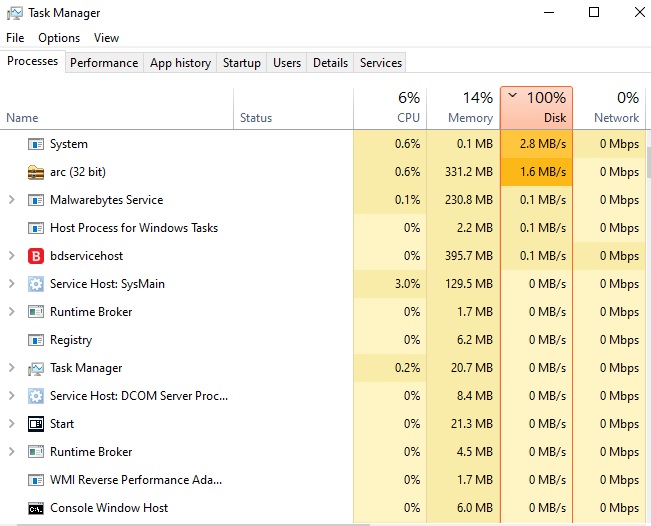Screen dimensions: 651x526
Task: Switch to the Startup tab
Action: point(242,63)
